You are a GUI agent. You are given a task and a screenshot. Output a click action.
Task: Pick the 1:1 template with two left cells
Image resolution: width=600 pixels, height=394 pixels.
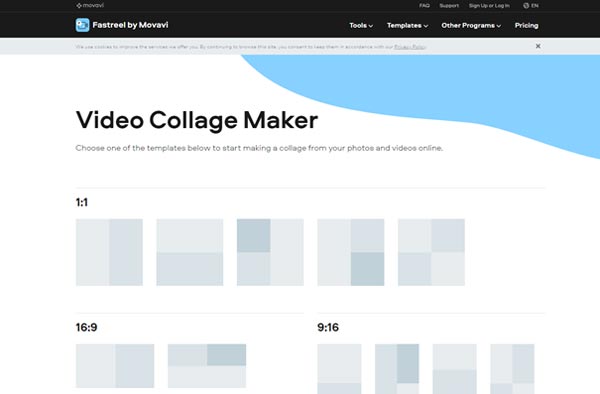[x=270, y=252]
